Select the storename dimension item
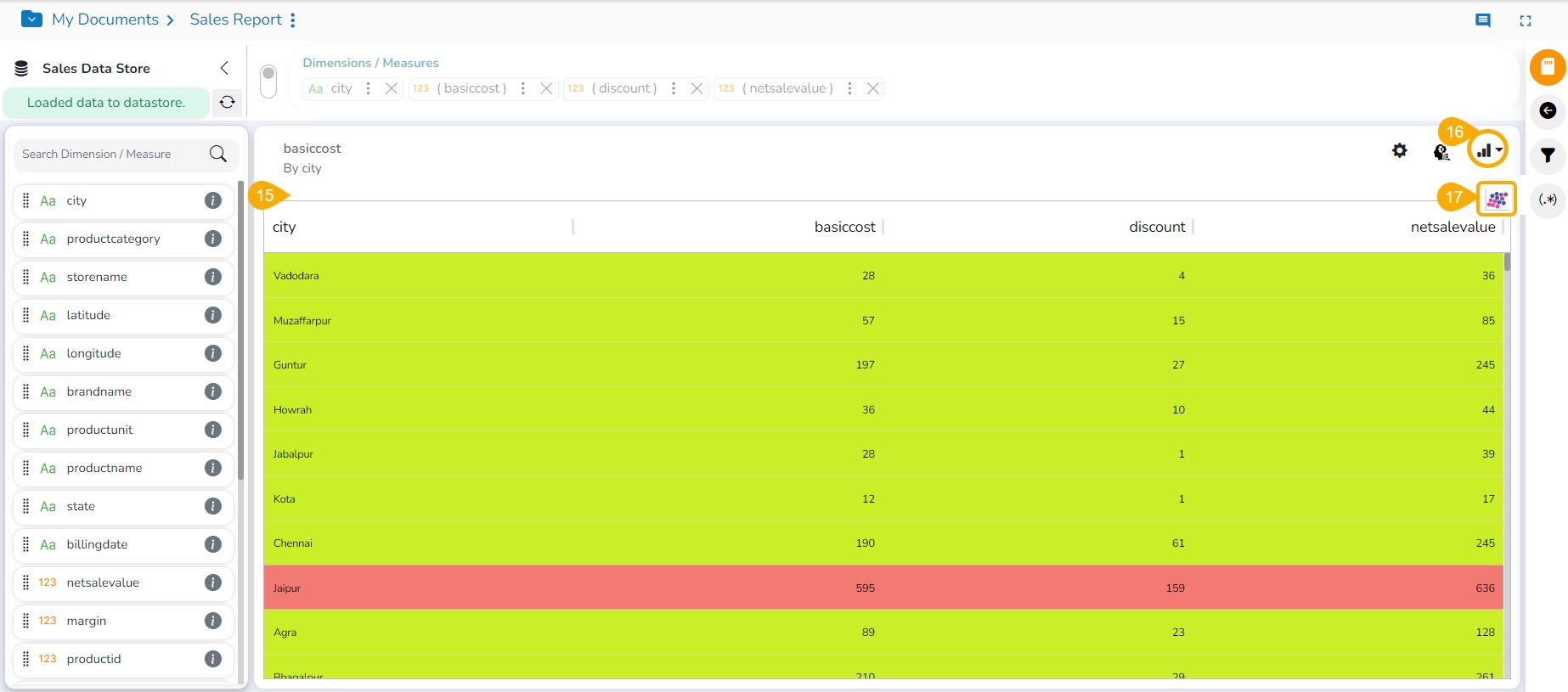The width and height of the screenshot is (1568, 692). [124, 277]
